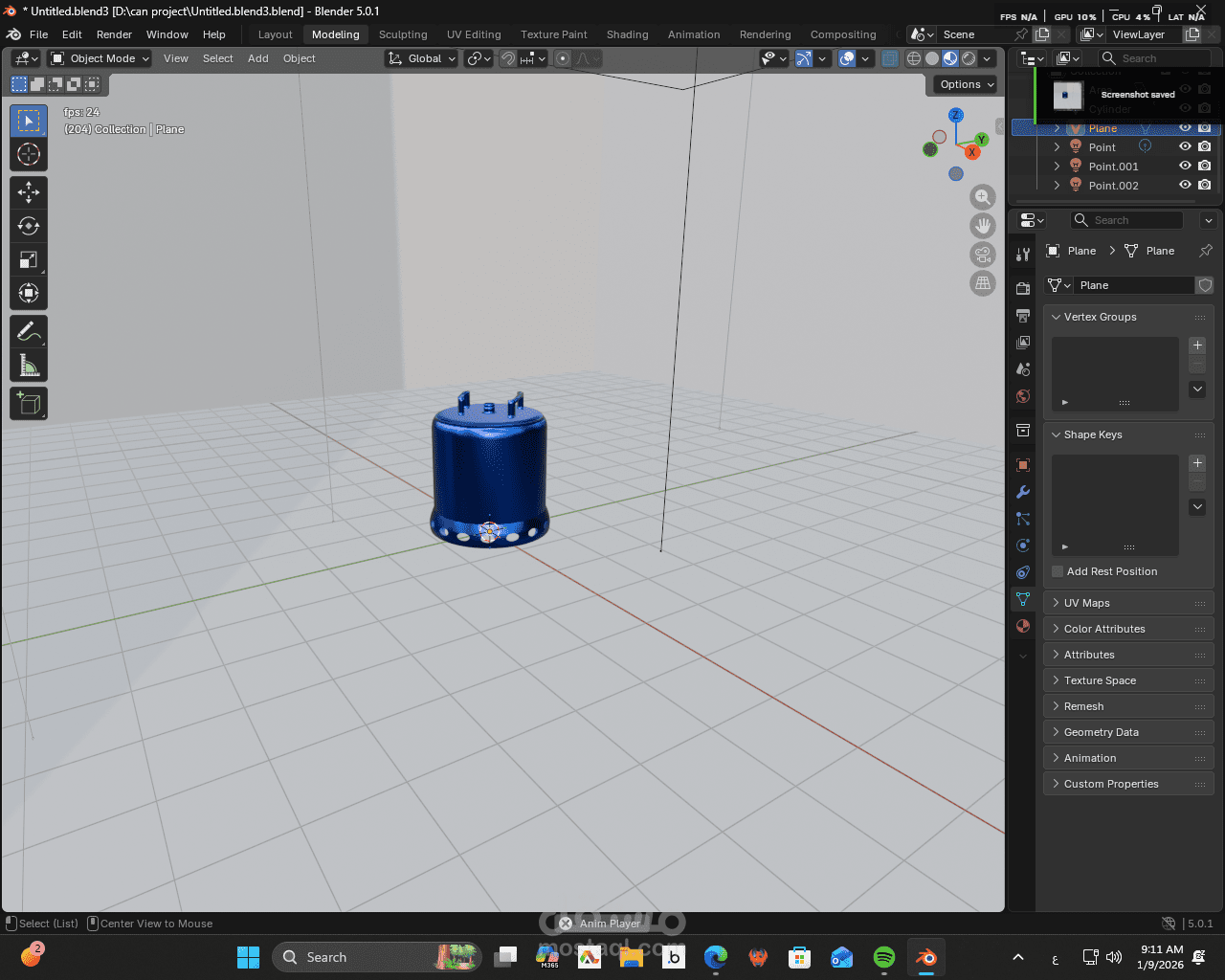The image size is (1225, 980).
Task: Open the Object properties tab
Action: coord(1023,465)
